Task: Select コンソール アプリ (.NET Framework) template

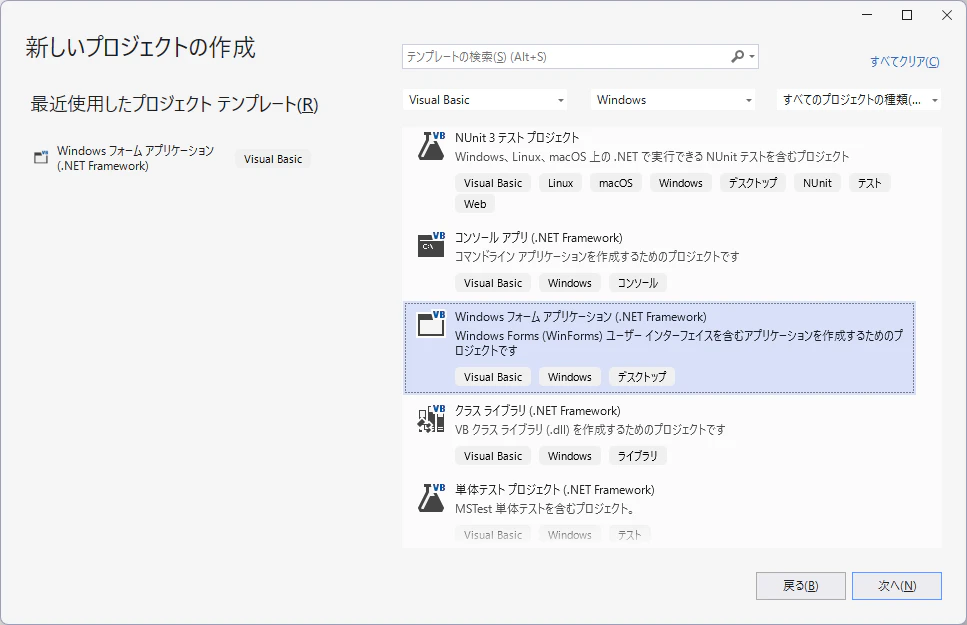Action: pos(659,262)
